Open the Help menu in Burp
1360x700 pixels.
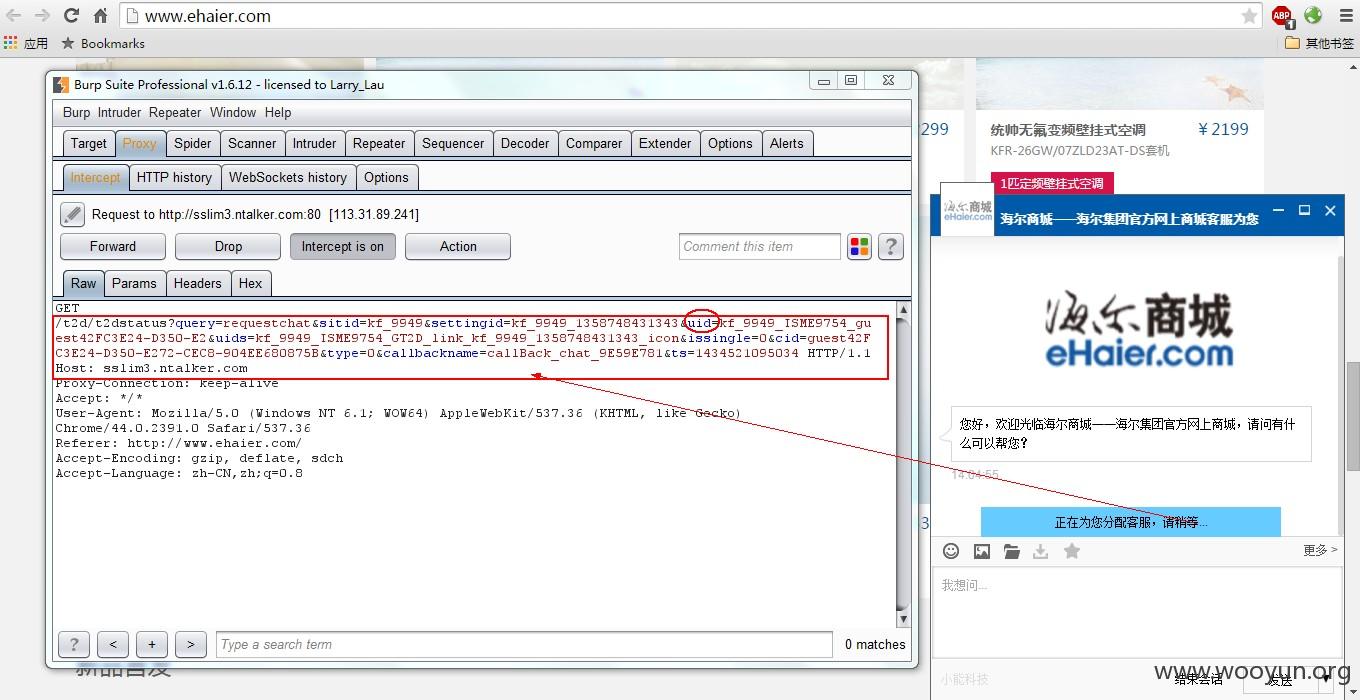point(278,112)
